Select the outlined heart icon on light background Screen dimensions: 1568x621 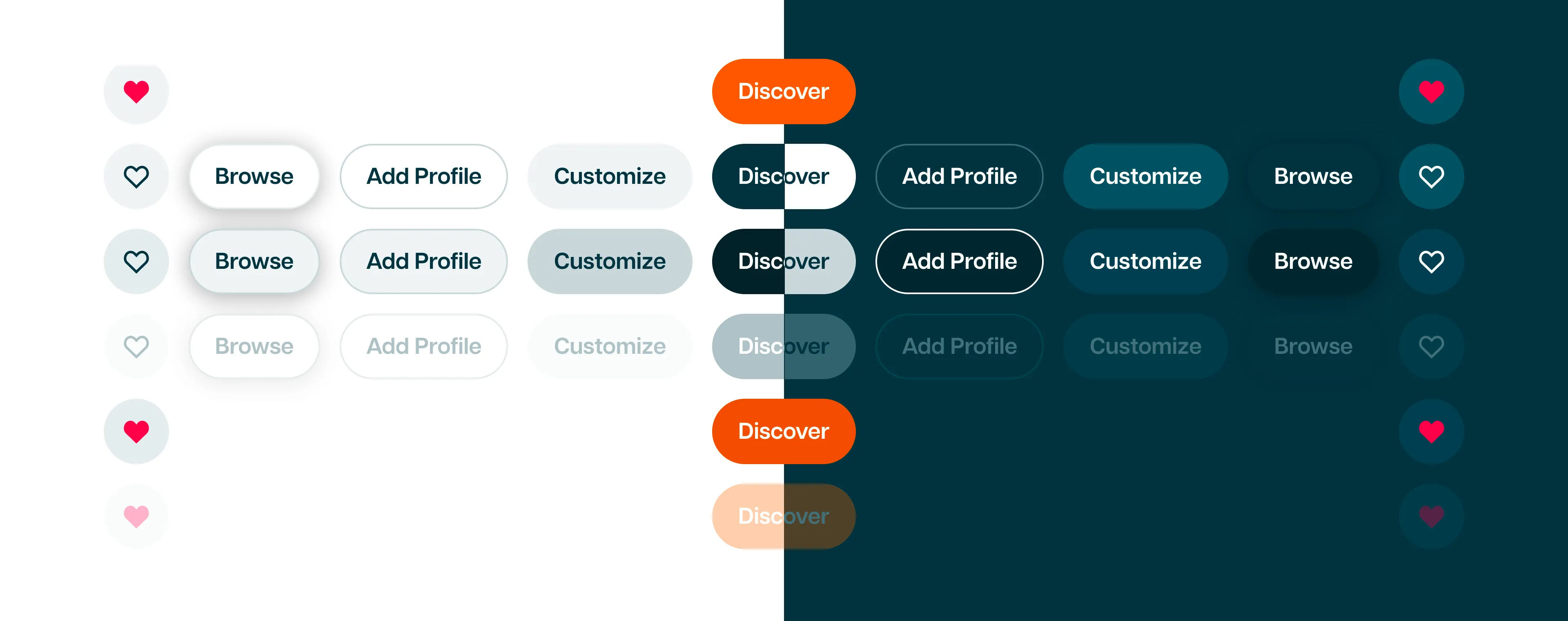tap(136, 176)
